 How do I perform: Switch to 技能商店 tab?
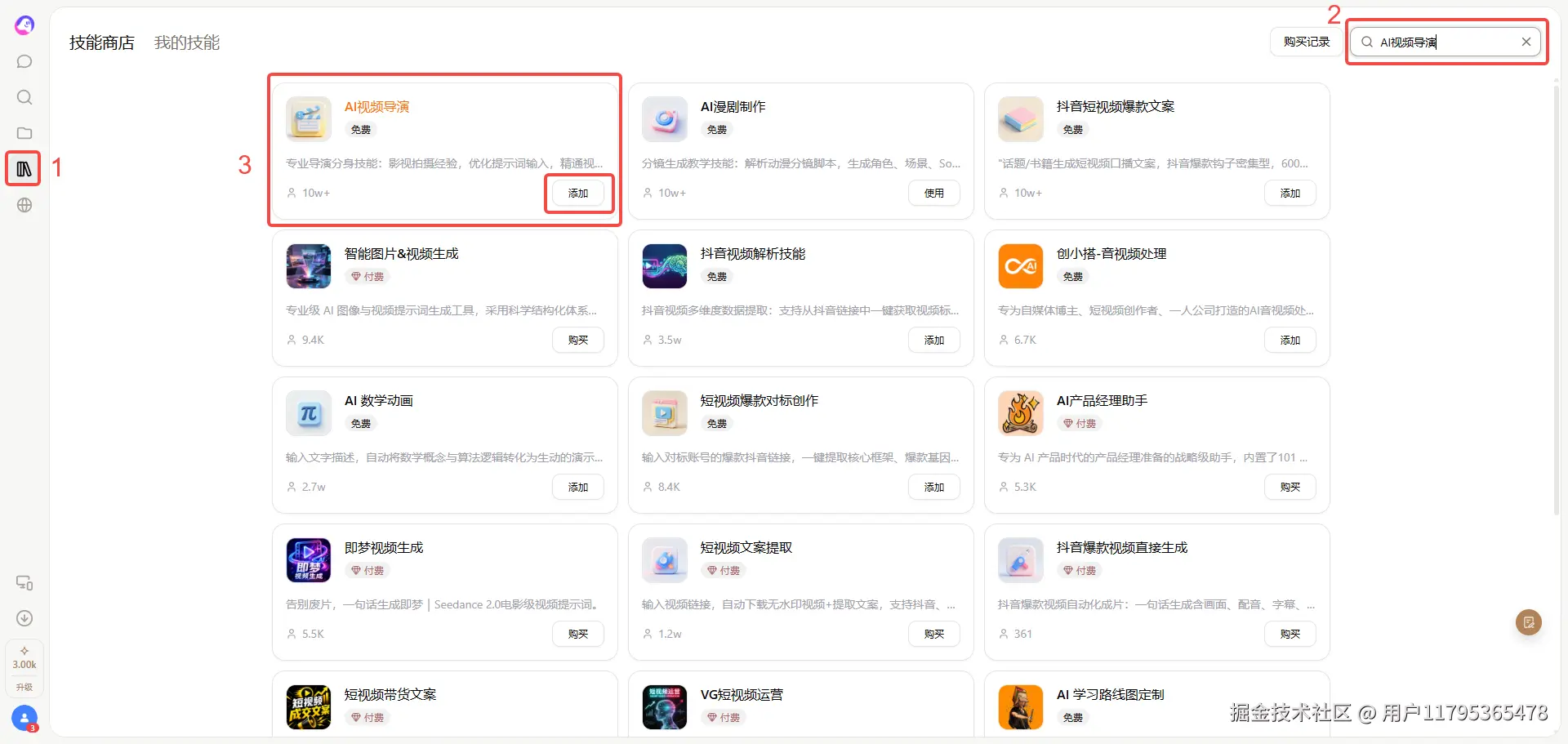(x=102, y=42)
